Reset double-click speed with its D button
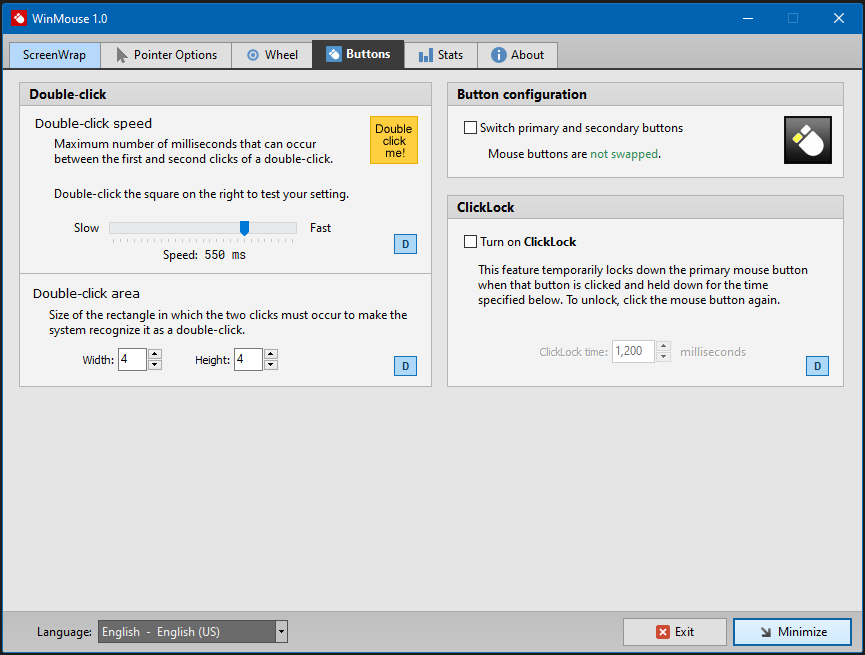The width and height of the screenshot is (865, 655). (x=405, y=244)
